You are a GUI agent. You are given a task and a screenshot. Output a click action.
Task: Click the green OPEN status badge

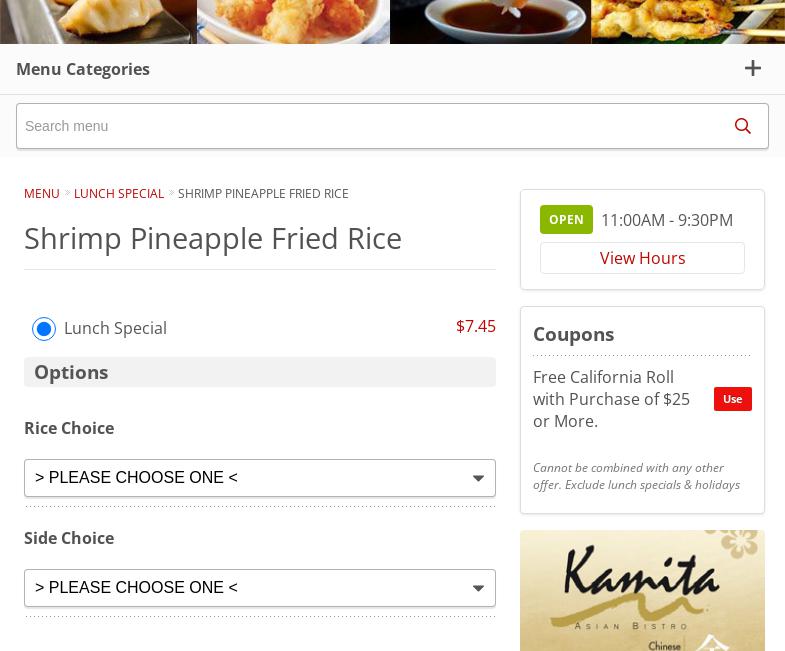click(566, 220)
